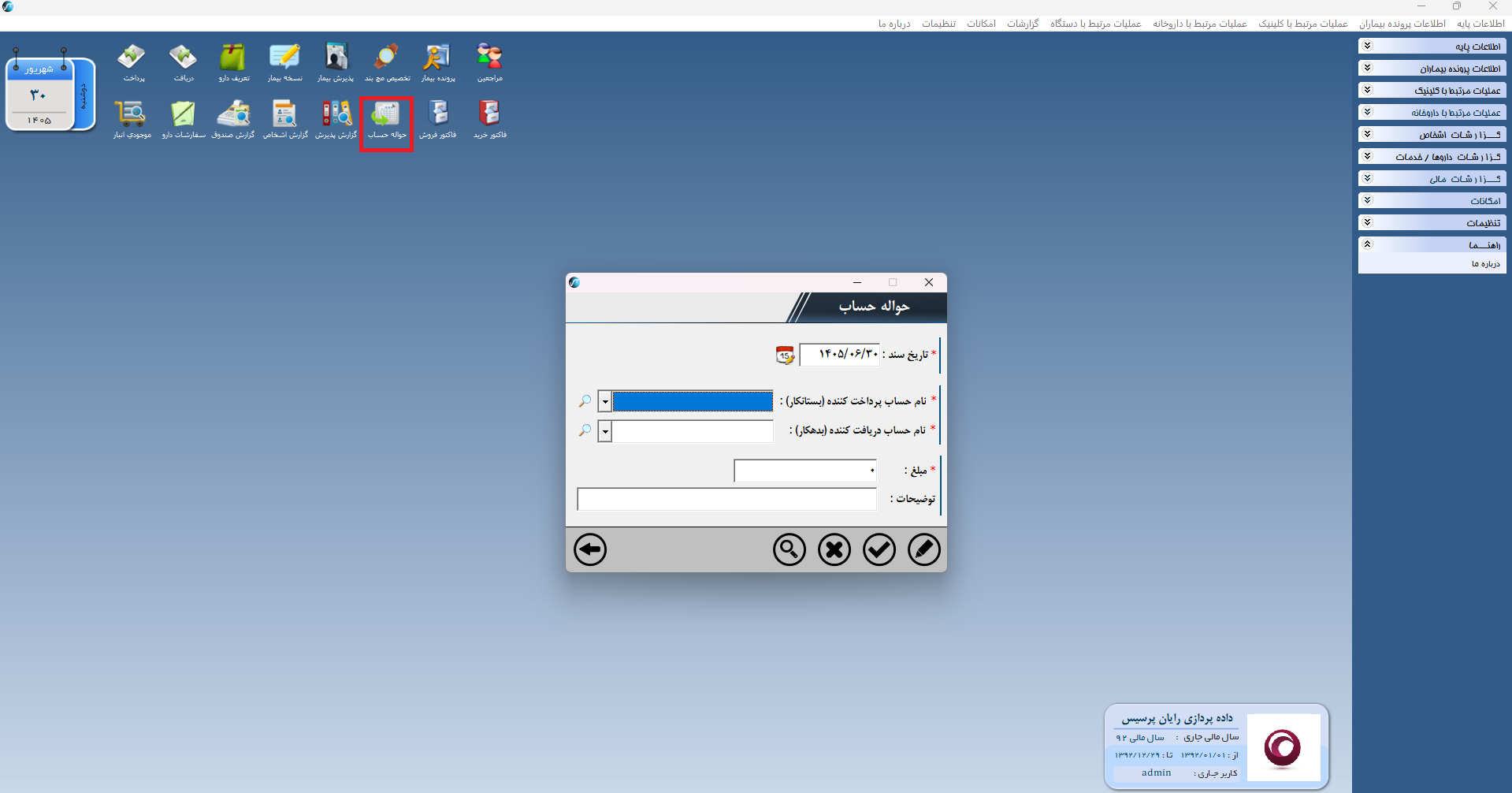The width and height of the screenshot is (1512, 793).
Task: Open the گزارش پذیرش admission report icon
Action: tap(336, 119)
